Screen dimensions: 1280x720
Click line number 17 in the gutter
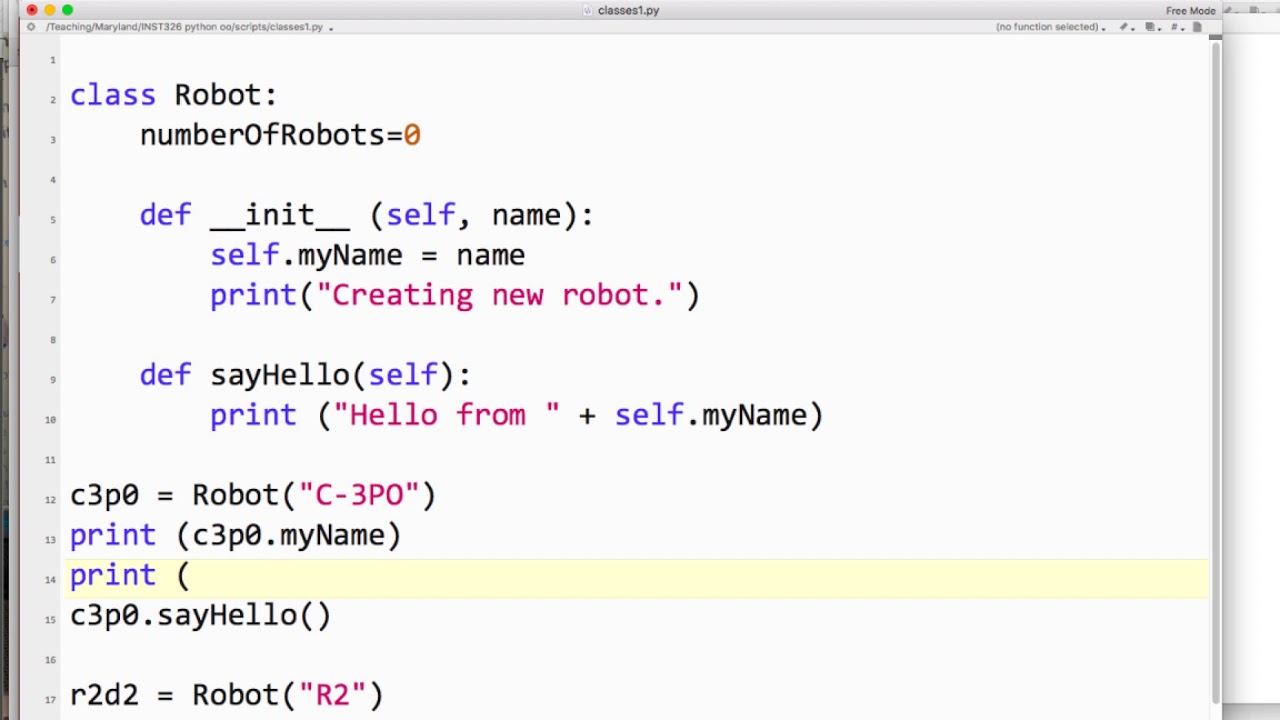tap(50, 700)
